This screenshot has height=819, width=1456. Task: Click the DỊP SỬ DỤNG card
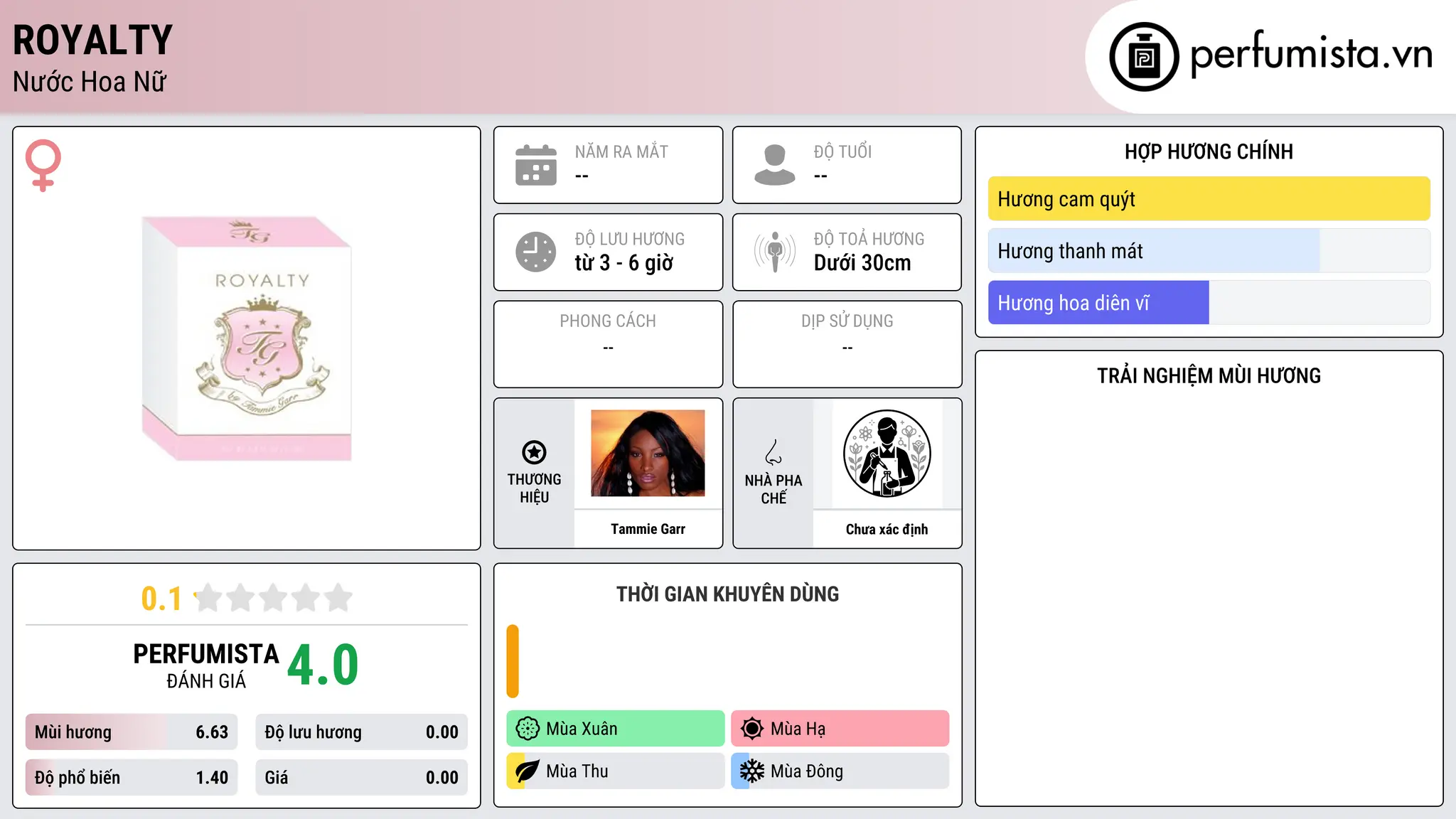click(x=847, y=344)
